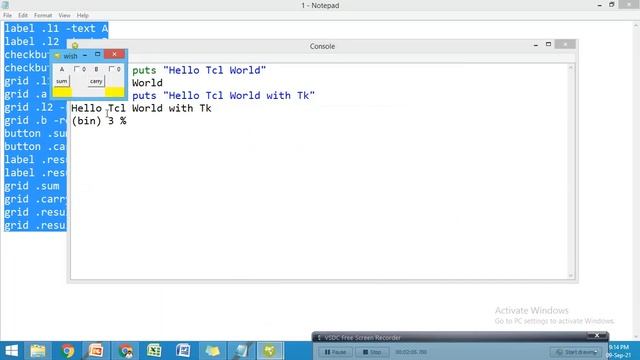The width and height of the screenshot is (640, 360).
Task: Close the wish window with red X
Action: point(114,54)
